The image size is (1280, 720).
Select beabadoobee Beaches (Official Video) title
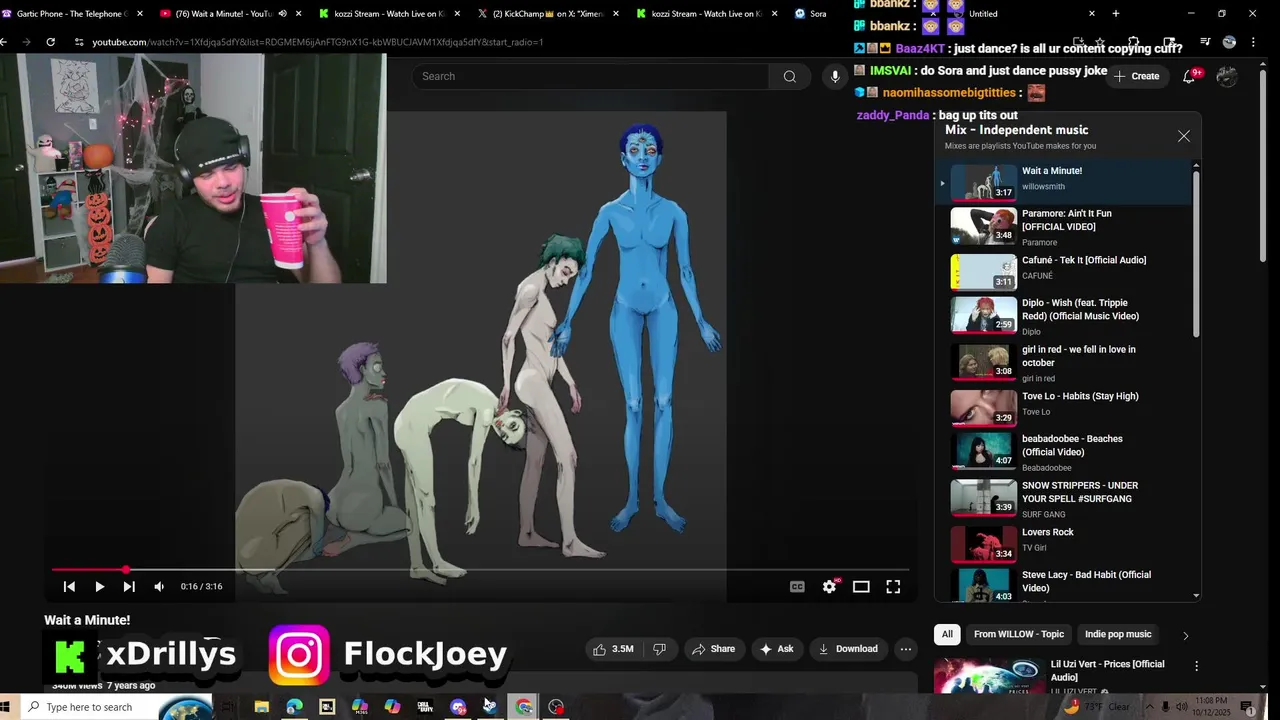[x=1072, y=445]
